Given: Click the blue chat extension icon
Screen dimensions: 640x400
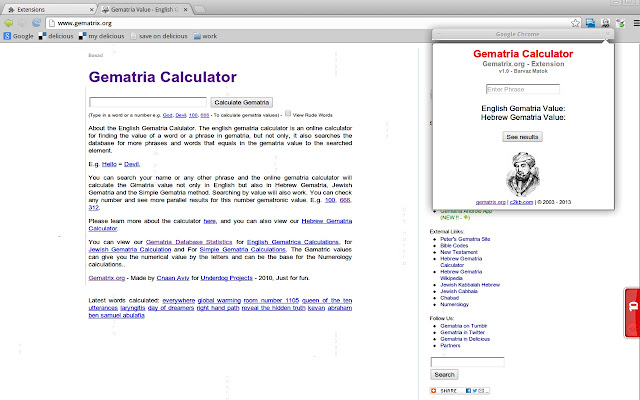Looking at the screenshot, I should click(x=590, y=23).
